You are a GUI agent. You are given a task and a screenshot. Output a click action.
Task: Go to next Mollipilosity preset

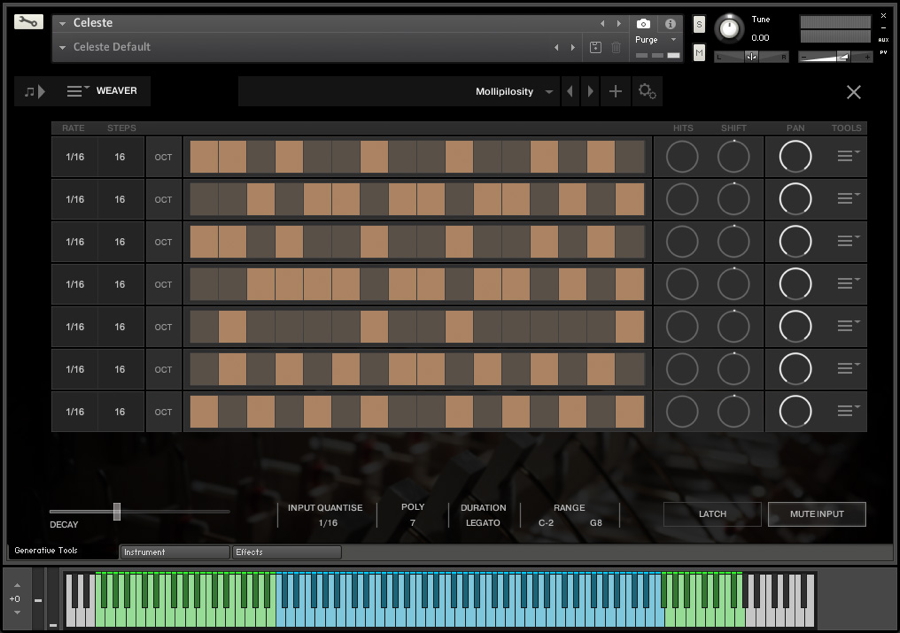coord(590,92)
